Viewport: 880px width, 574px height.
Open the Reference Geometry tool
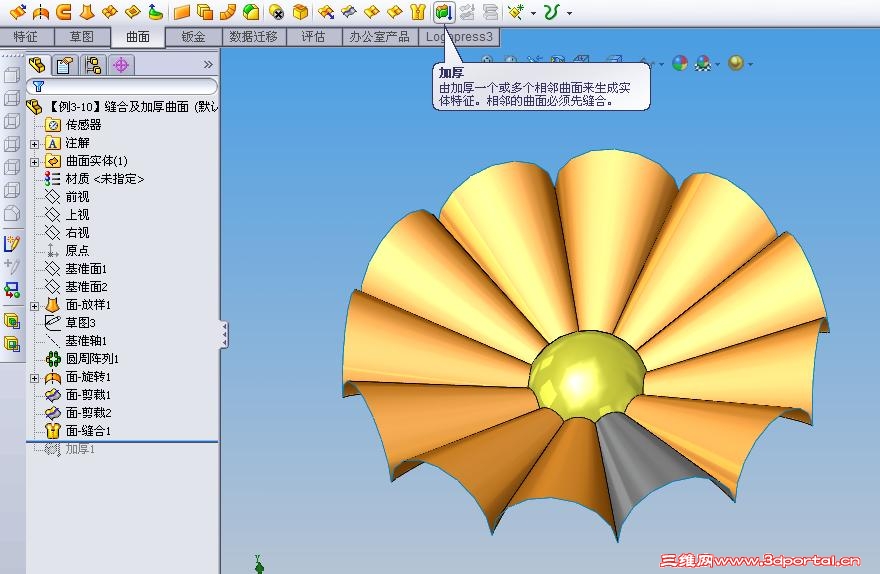[x=516, y=11]
